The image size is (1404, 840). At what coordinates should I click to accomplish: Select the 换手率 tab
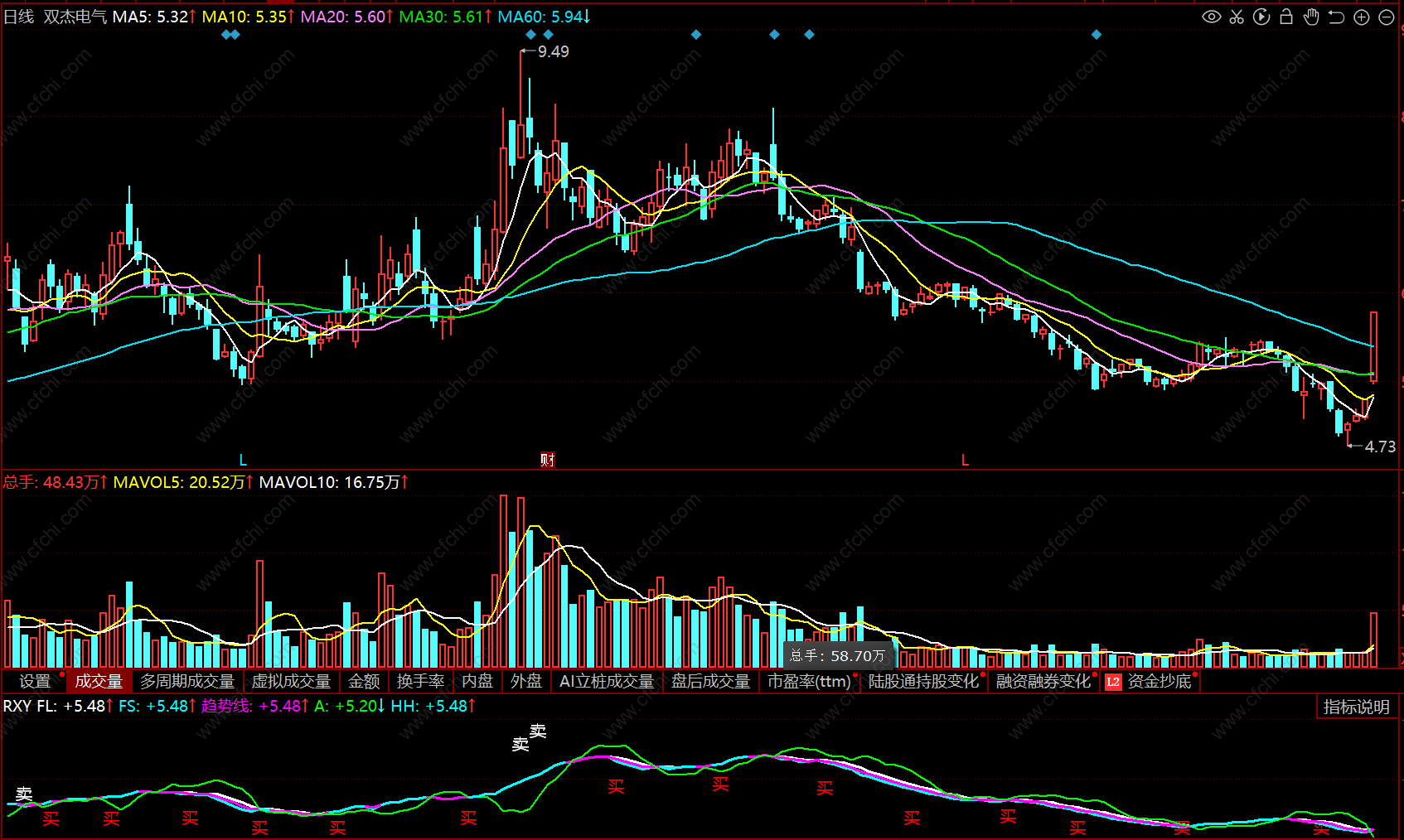[x=420, y=681]
